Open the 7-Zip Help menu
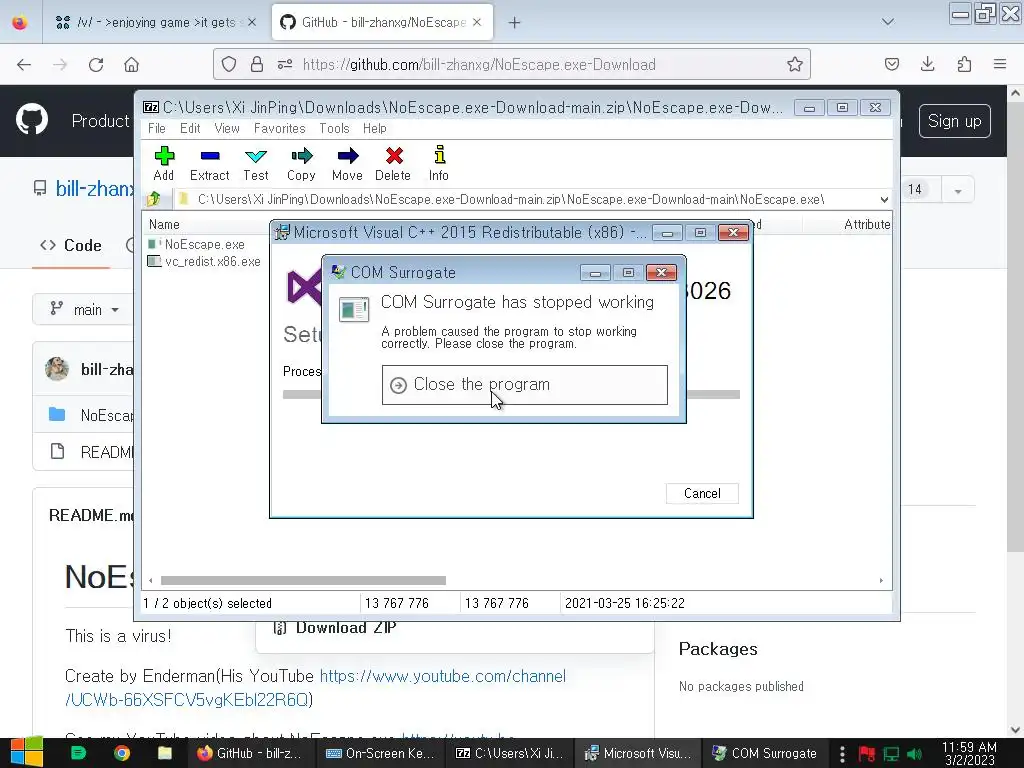The width and height of the screenshot is (1024, 768). pyautogui.click(x=375, y=129)
